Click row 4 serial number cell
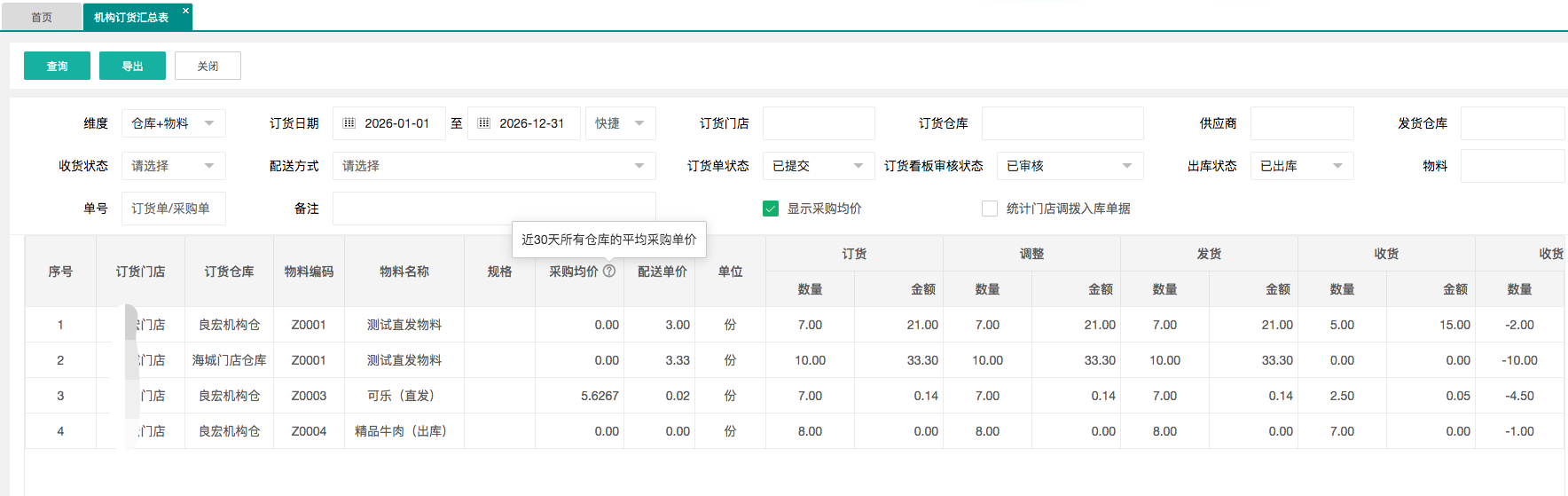This screenshot has width=1568, height=496. [x=60, y=431]
